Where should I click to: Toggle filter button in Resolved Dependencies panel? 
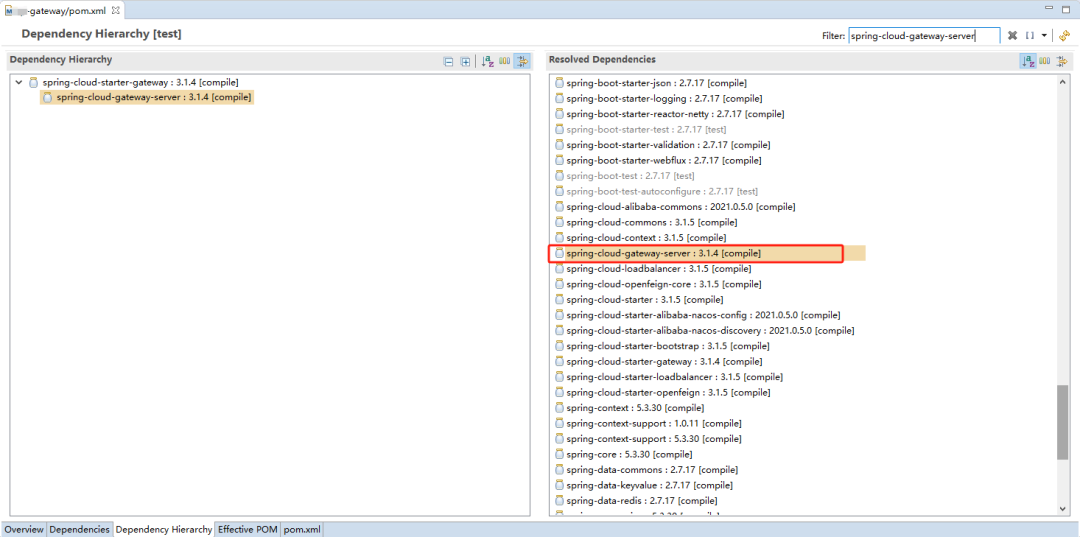point(1062,61)
